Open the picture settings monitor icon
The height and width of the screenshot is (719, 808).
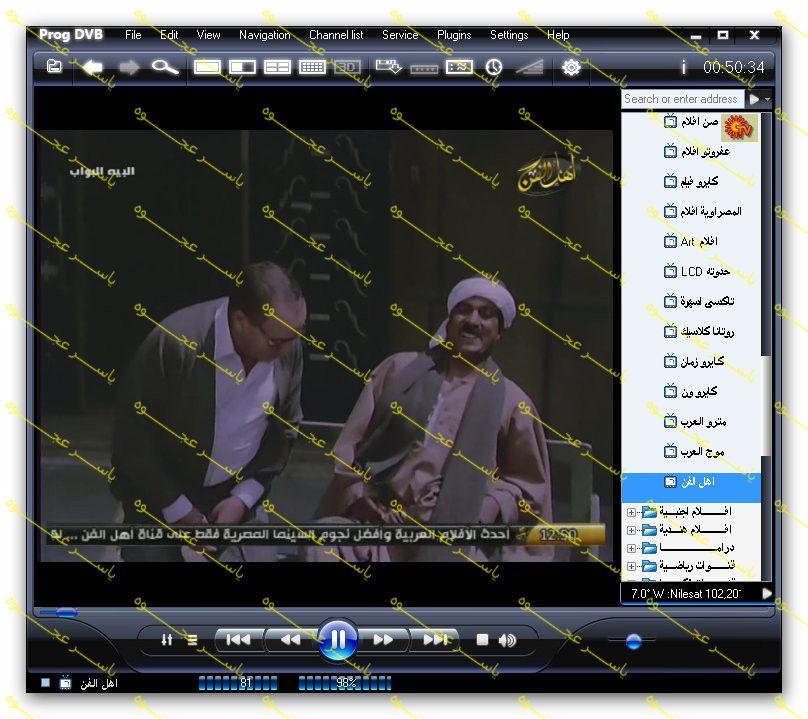459,67
